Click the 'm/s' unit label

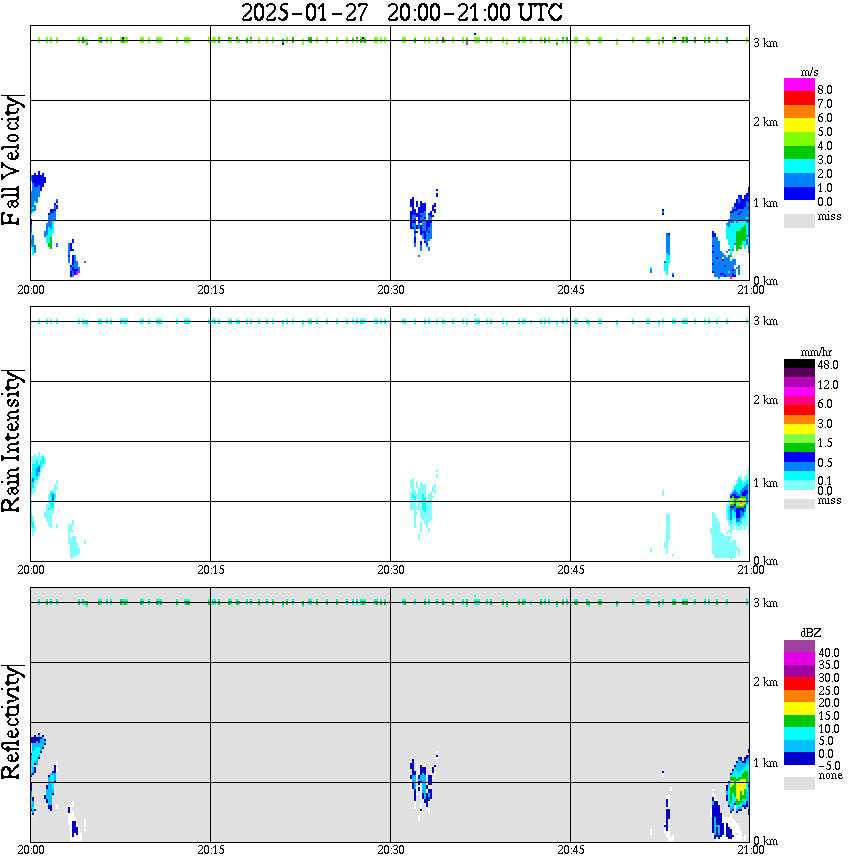(809, 73)
